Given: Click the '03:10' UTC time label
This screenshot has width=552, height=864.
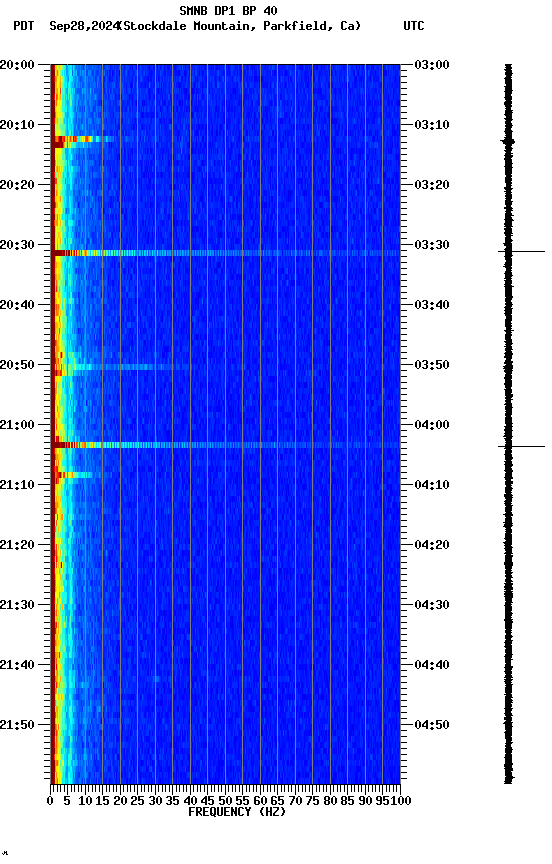Looking at the screenshot, I should pyautogui.click(x=432, y=125).
